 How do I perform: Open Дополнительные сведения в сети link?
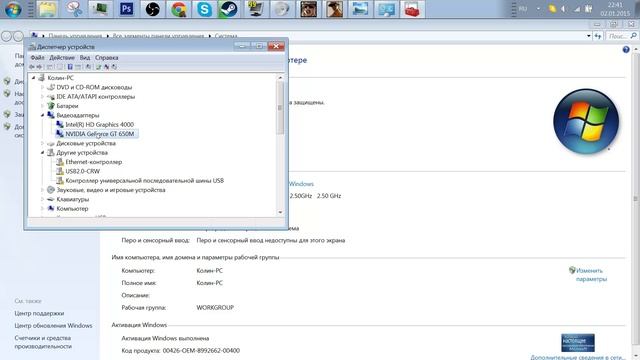click(578, 357)
